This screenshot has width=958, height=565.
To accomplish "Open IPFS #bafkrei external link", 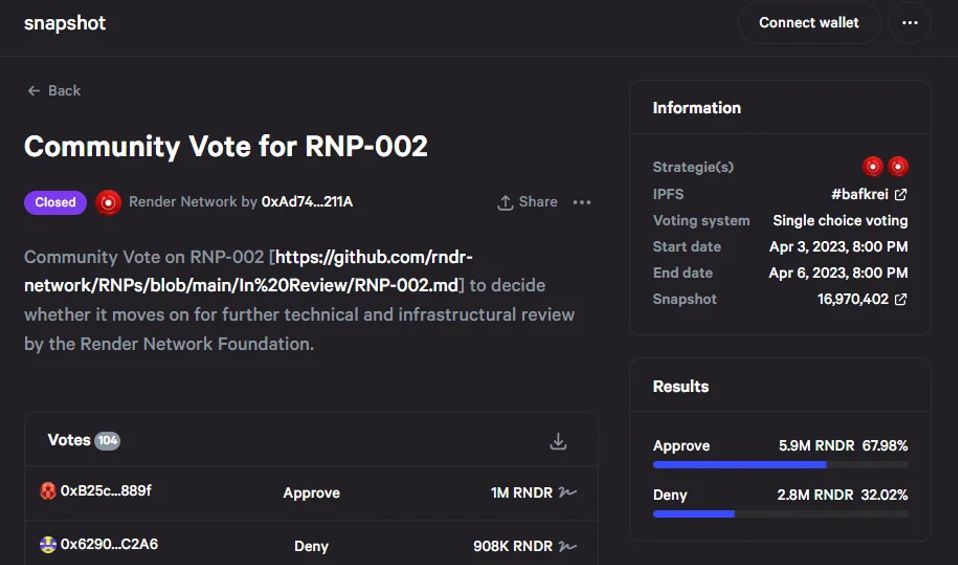I will tap(869, 194).
